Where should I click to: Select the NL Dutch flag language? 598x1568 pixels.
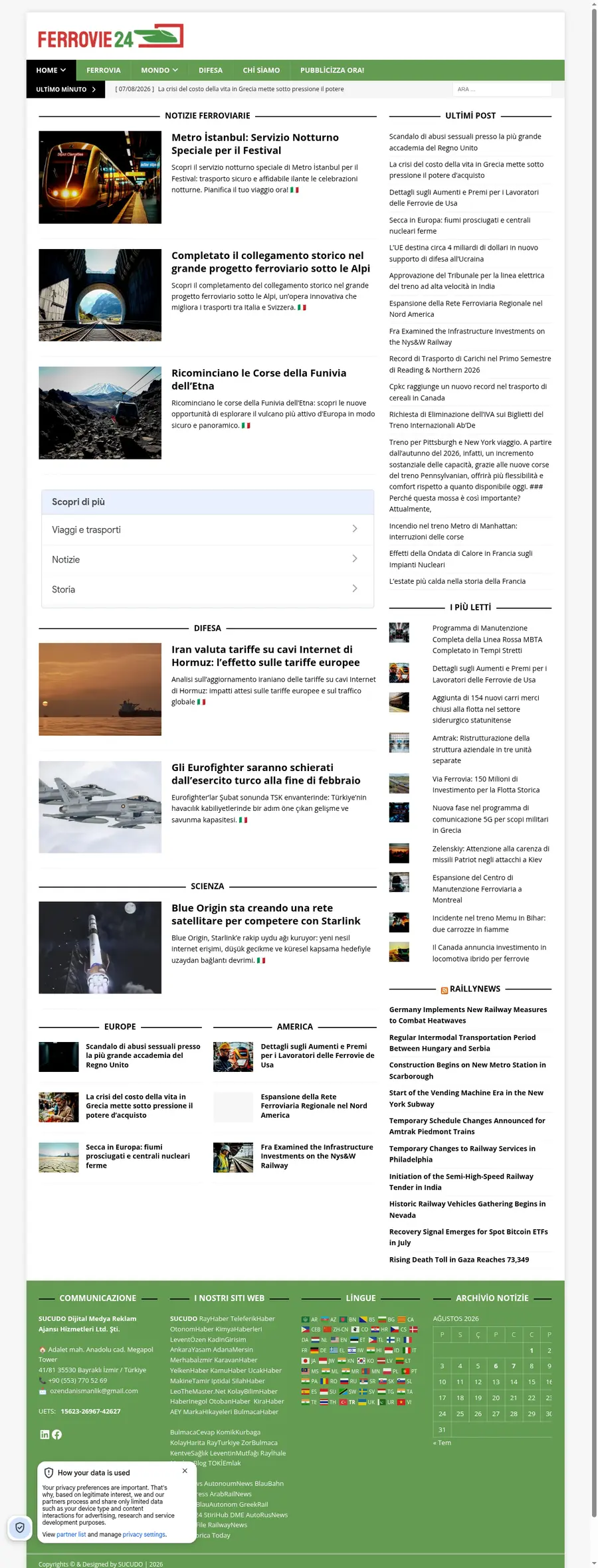point(319,1340)
